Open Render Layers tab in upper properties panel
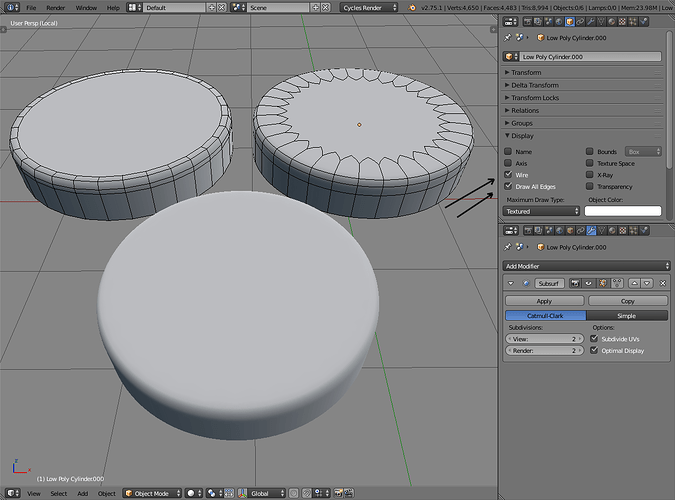 pyautogui.click(x=538, y=22)
